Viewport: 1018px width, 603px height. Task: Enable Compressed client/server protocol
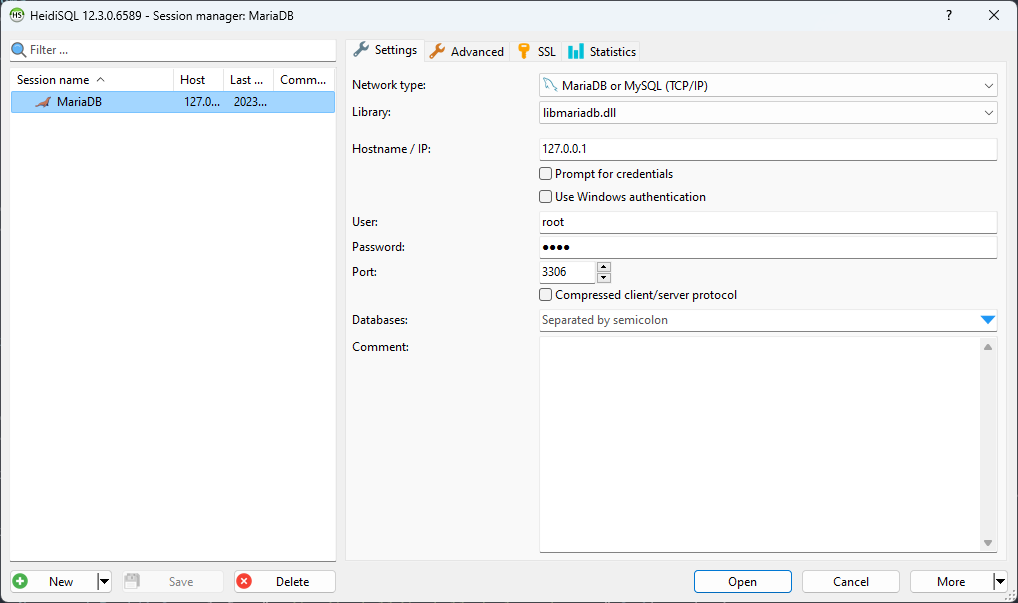[545, 295]
